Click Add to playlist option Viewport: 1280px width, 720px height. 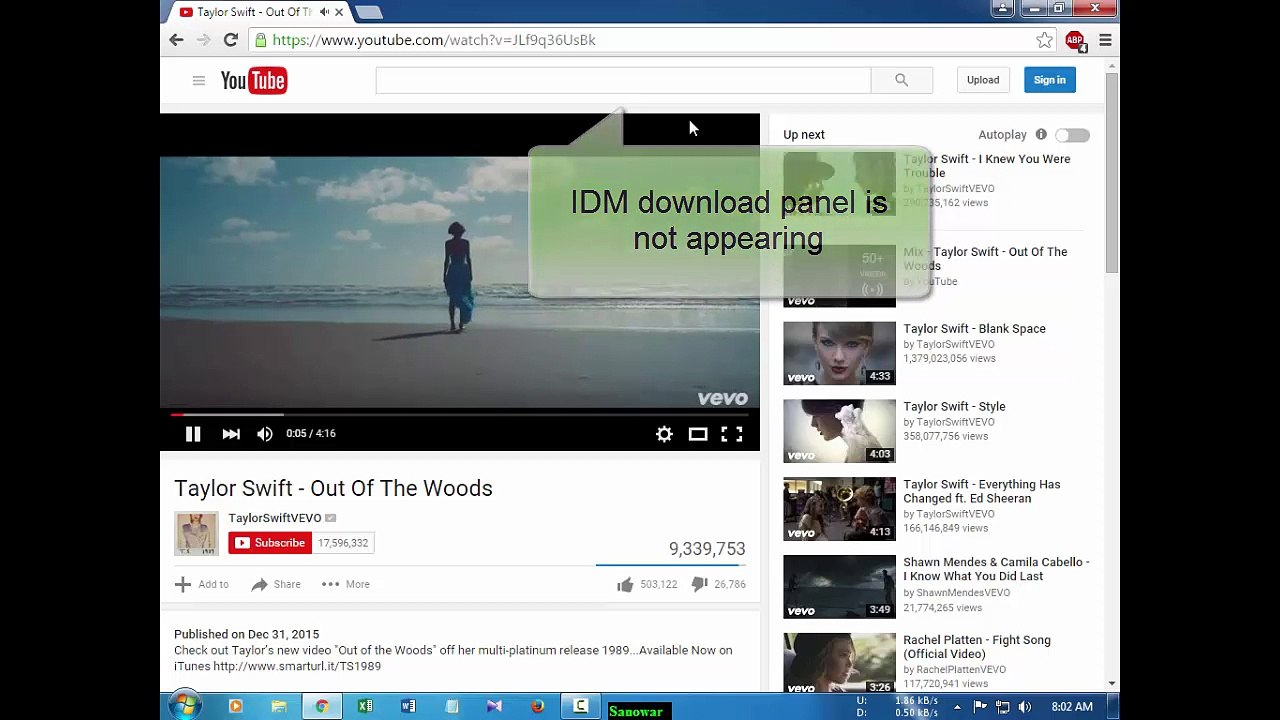[x=202, y=584]
